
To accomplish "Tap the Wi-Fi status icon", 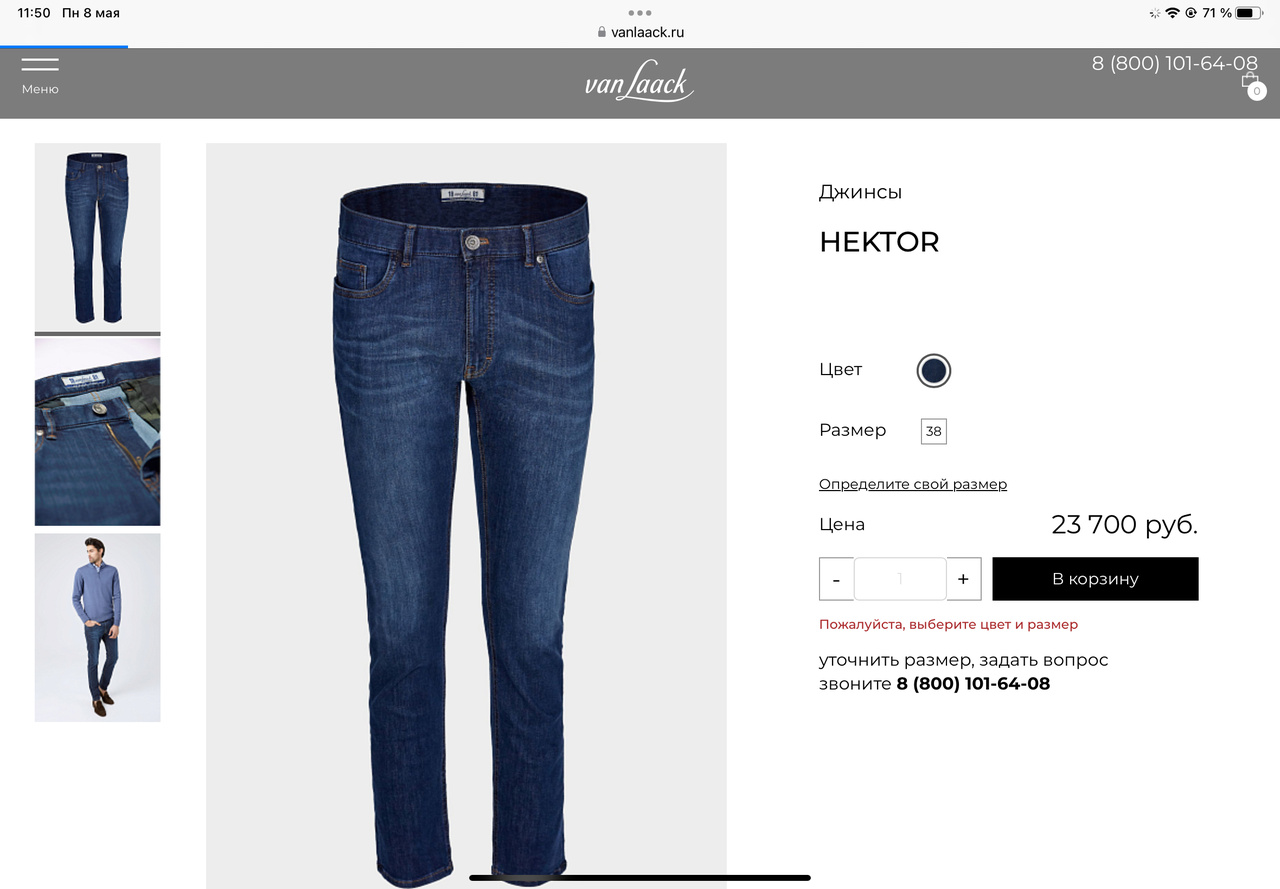I will pyautogui.click(x=1172, y=13).
